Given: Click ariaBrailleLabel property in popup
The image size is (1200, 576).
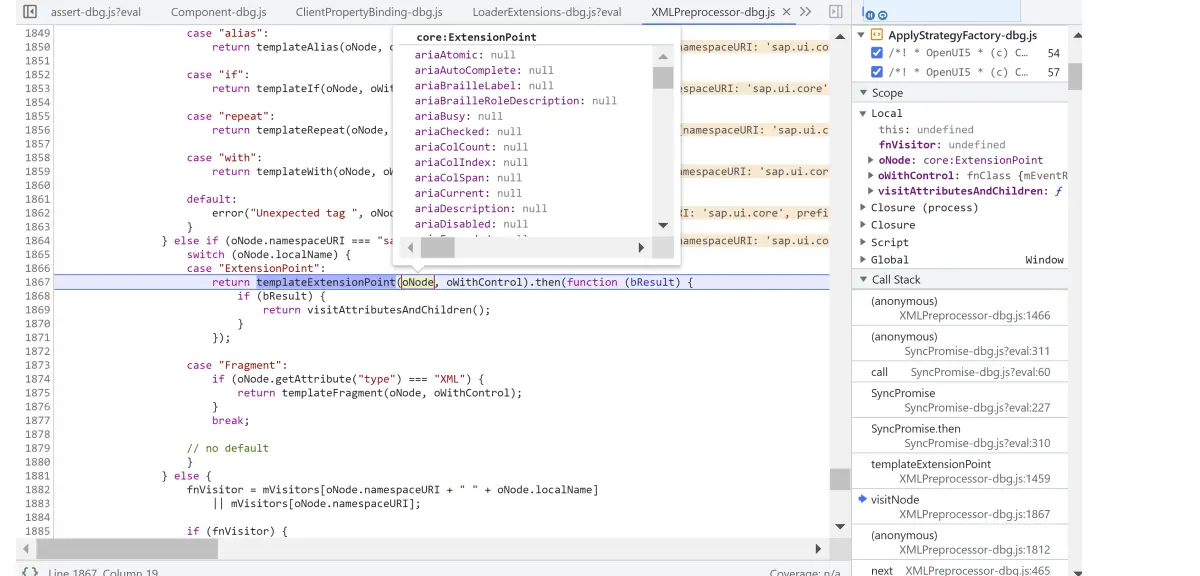Looking at the screenshot, I should point(484,86).
